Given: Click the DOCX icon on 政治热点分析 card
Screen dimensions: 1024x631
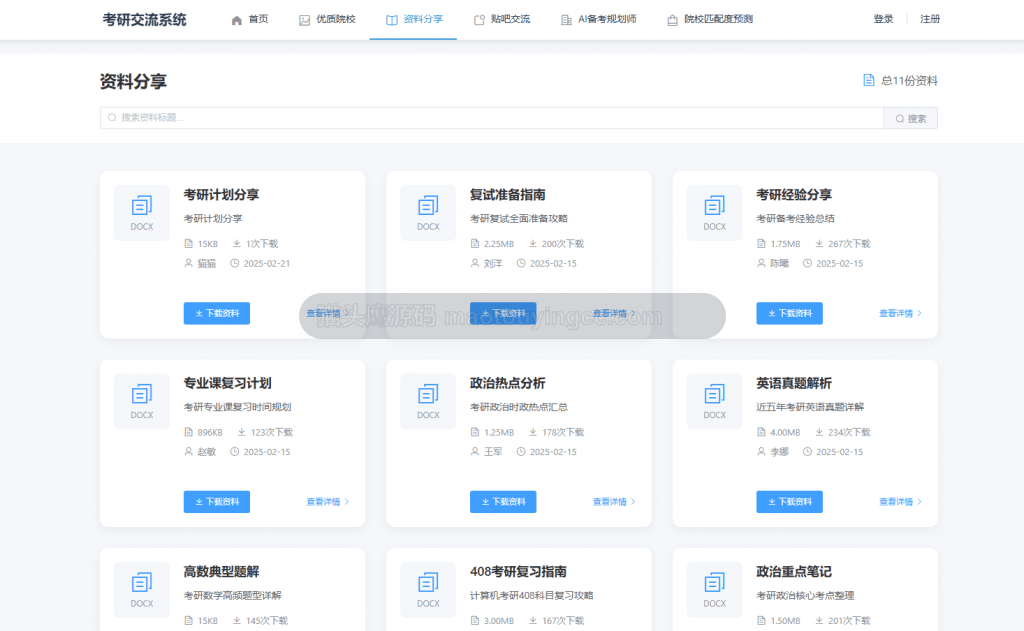Looking at the screenshot, I should click(x=428, y=401).
